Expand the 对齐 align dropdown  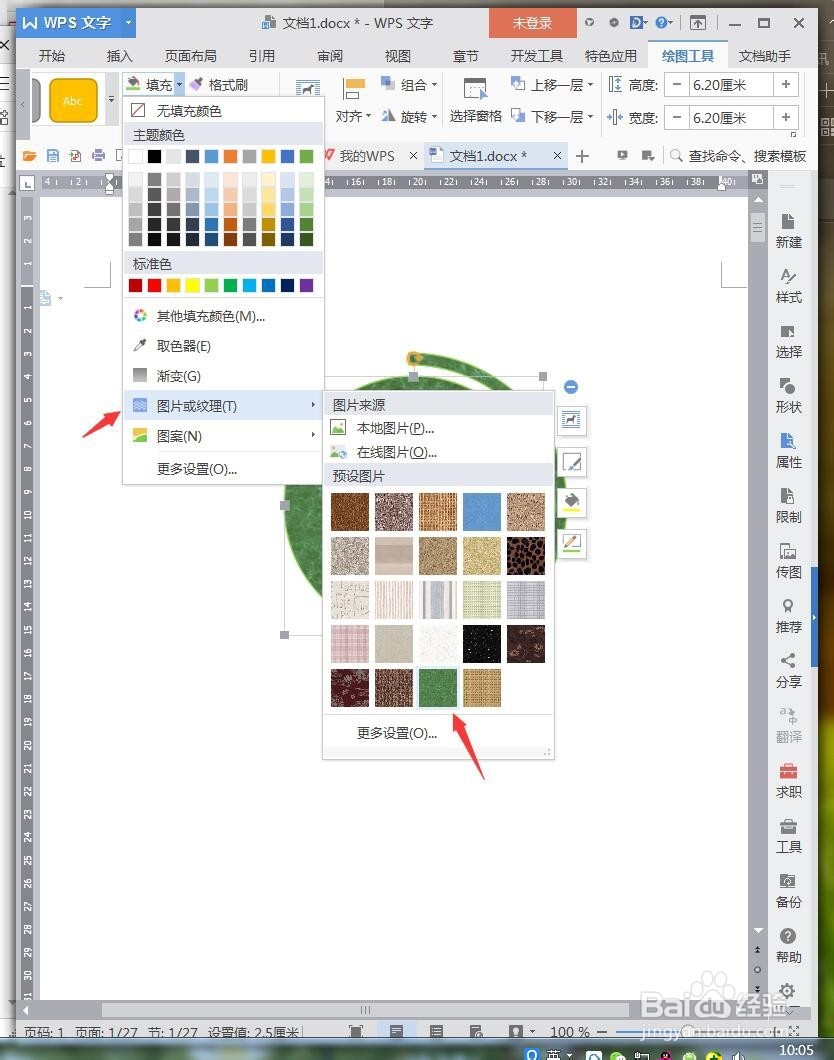coord(369,116)
